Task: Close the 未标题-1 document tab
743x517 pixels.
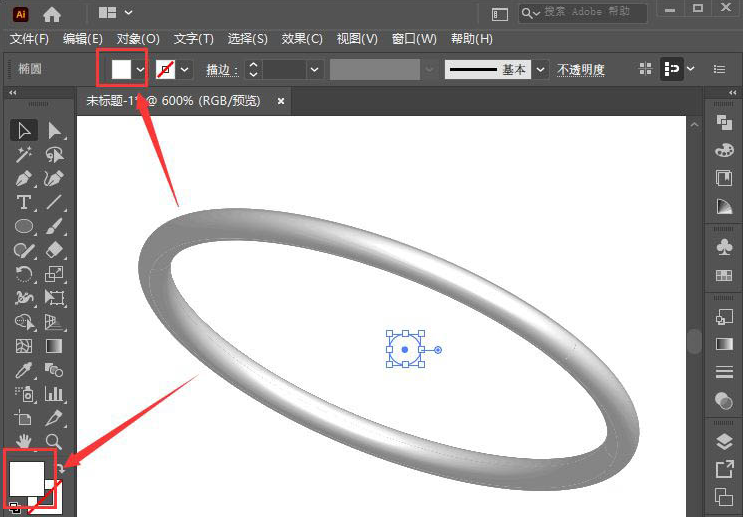Action: pos(281,101)
